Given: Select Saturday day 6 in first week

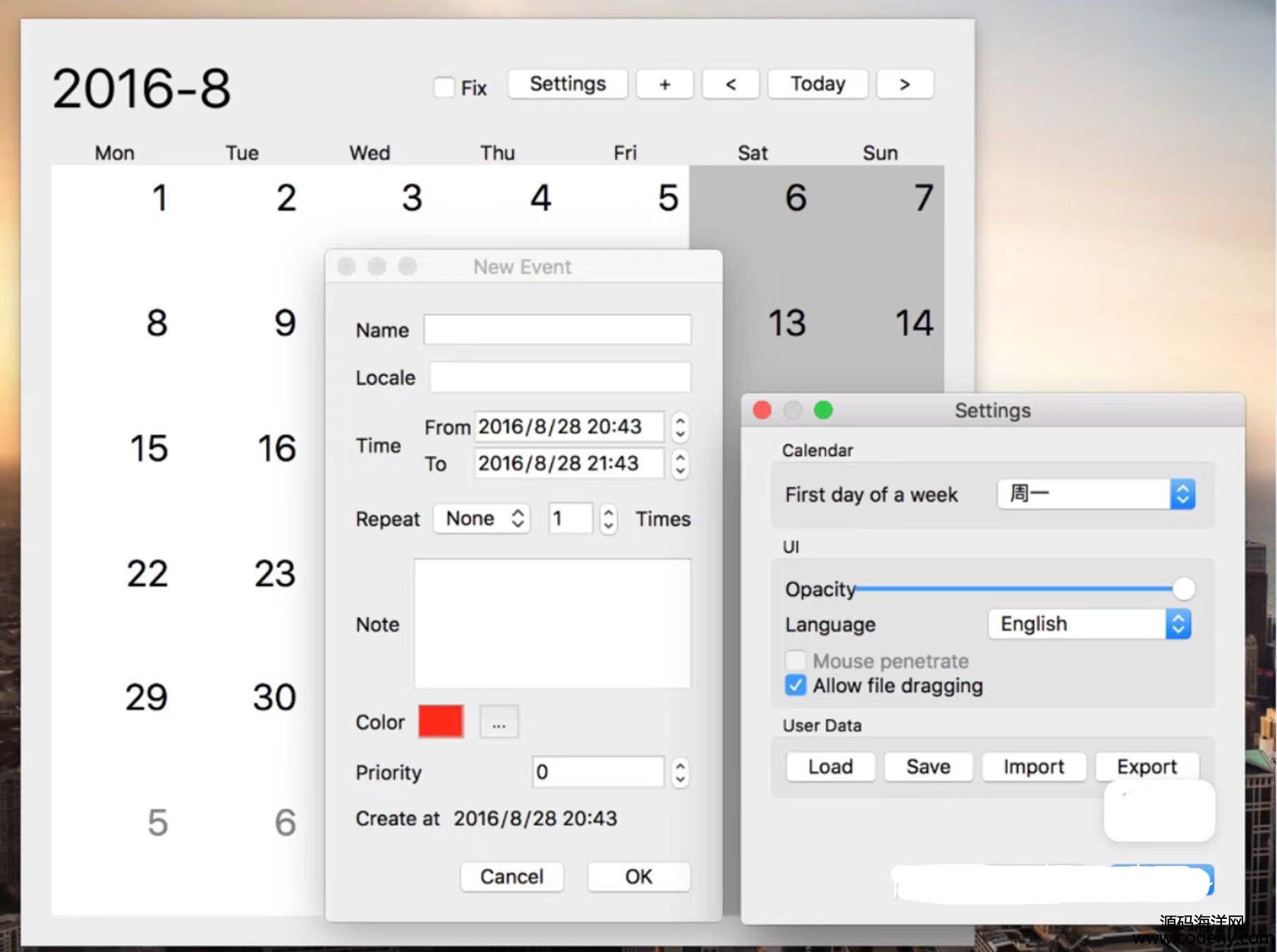Looking at the screenshot, I should [x=796, y=198].
